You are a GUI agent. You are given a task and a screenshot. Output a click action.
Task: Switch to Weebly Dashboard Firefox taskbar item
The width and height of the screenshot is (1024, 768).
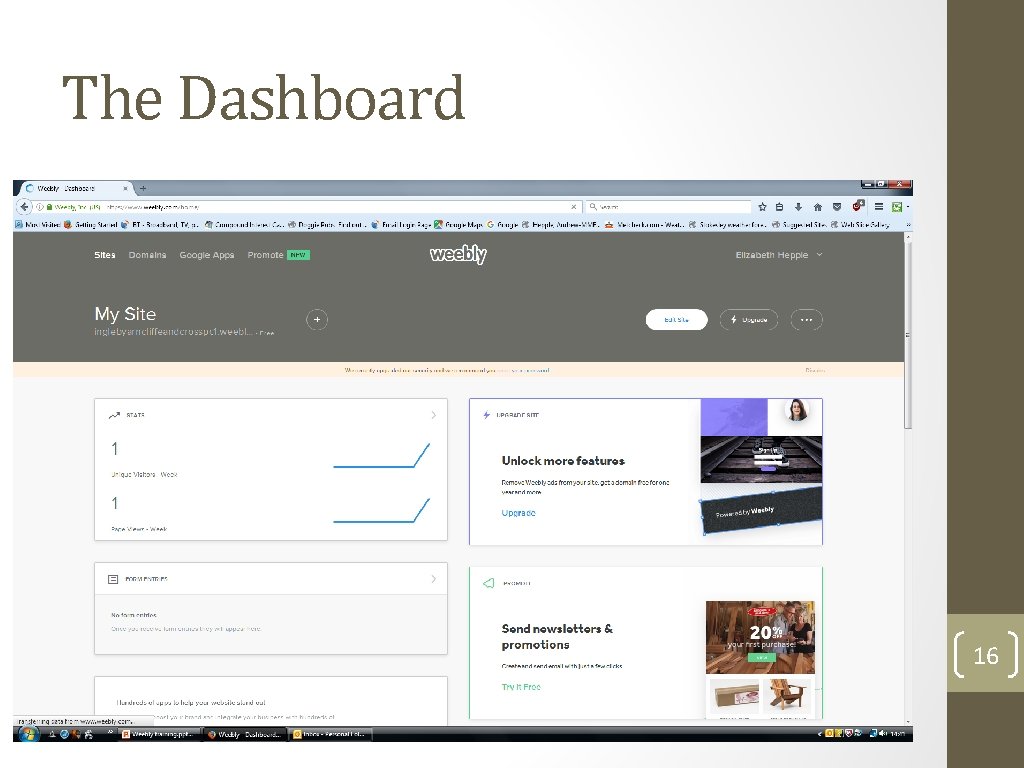click(243, 734)
